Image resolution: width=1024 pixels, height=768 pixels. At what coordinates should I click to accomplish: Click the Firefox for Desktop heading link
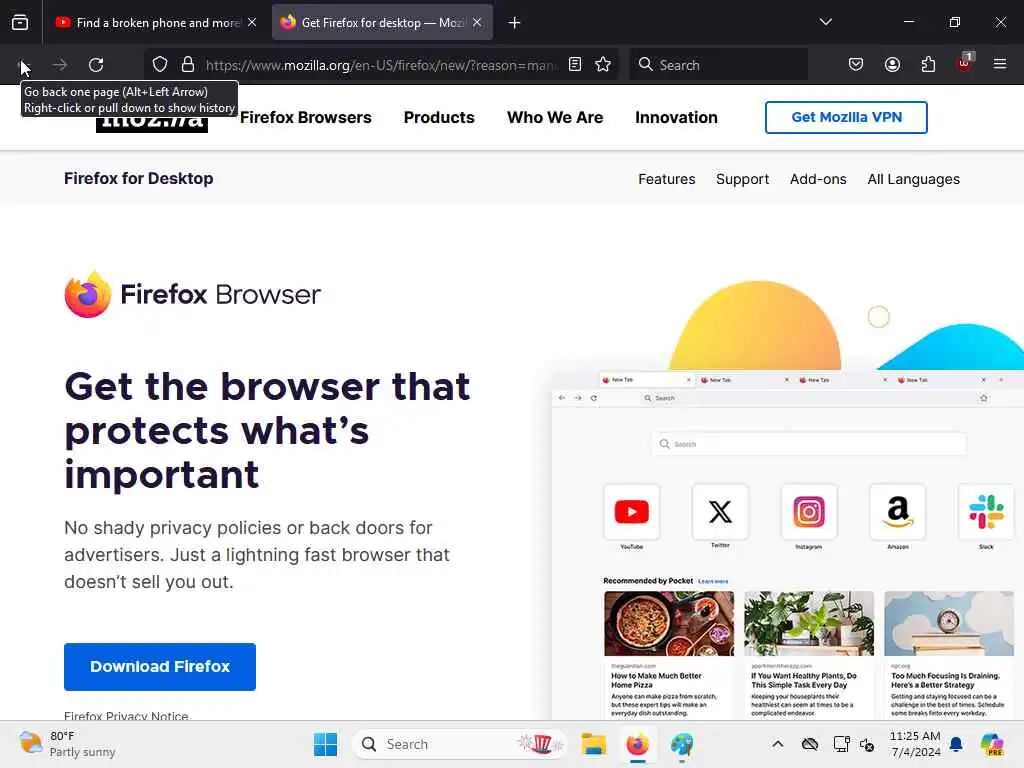click(138, 178)
